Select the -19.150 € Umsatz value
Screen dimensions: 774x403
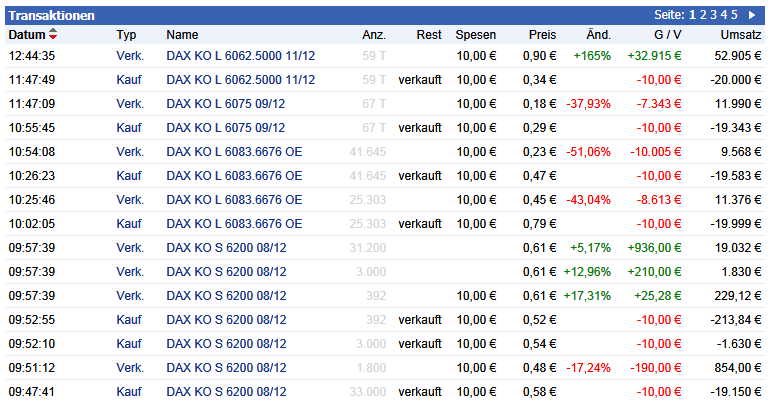click(x=735, y=391)
